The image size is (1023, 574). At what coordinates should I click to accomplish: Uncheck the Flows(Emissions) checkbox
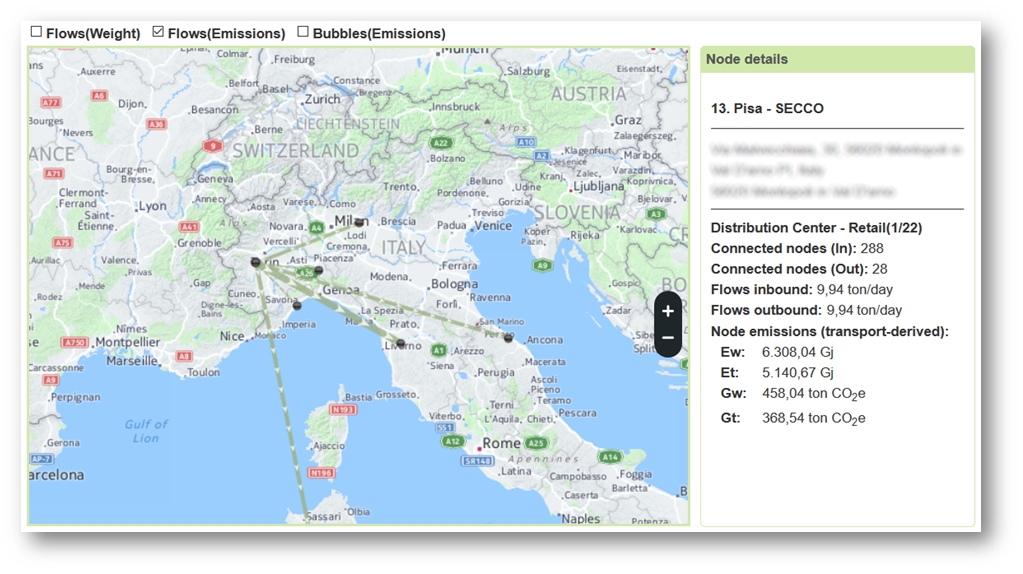tap(158, 32)
